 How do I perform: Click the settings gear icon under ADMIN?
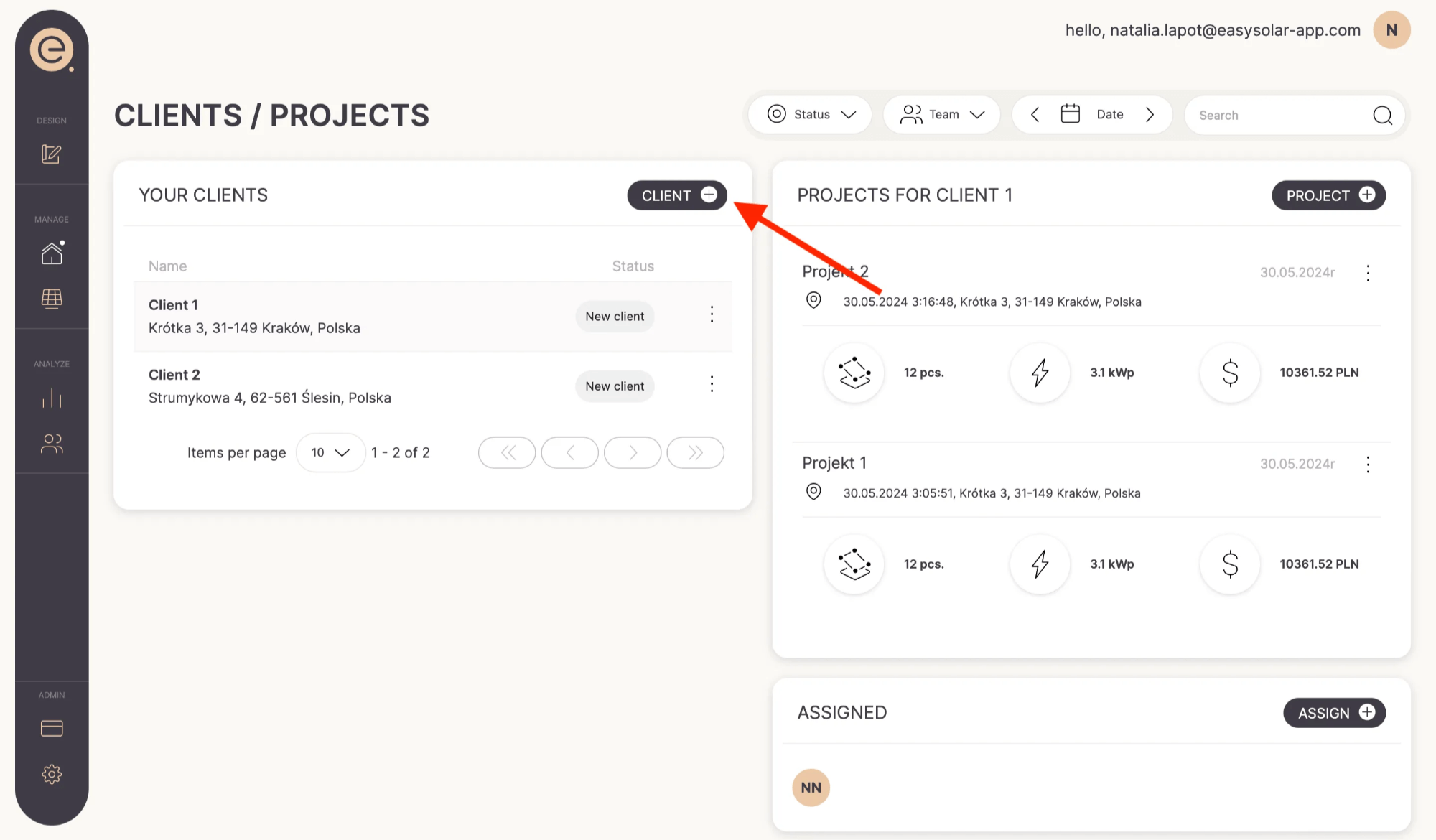tap(51, 773)
